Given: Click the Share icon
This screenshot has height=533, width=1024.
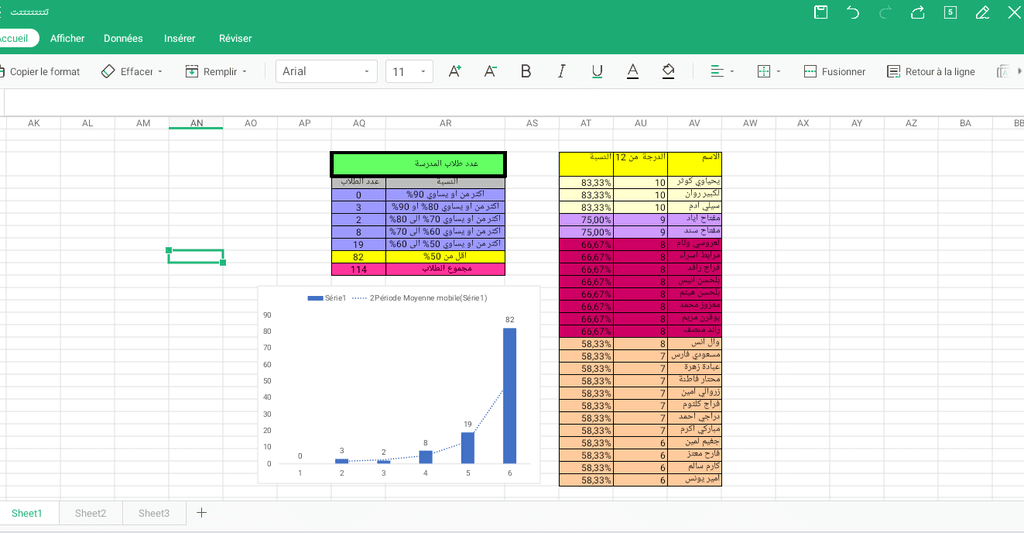Looking at the screenshot, I should pos(918,12).
